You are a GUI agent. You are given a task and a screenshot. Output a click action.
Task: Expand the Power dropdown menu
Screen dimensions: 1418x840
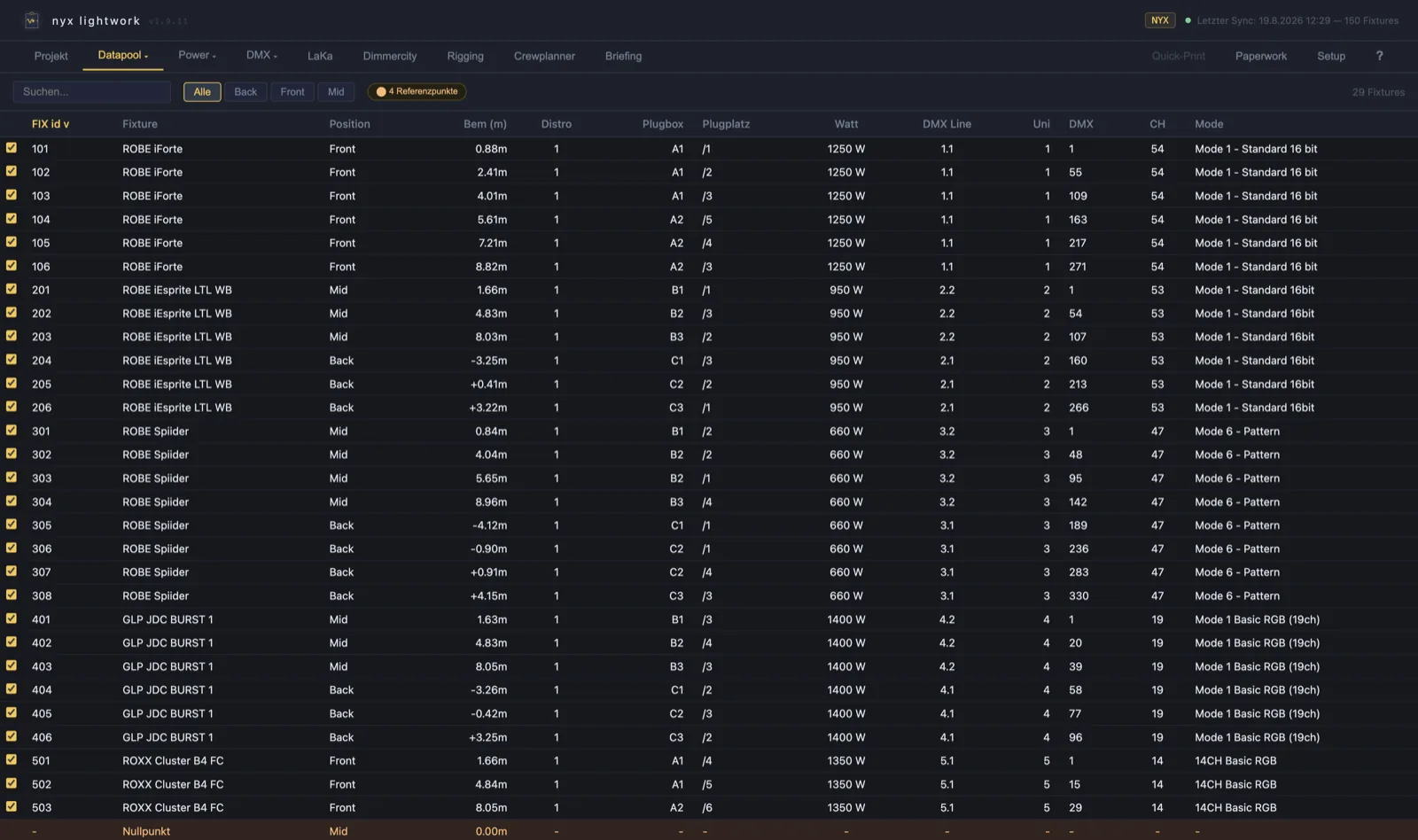click(x=197, y=55)
